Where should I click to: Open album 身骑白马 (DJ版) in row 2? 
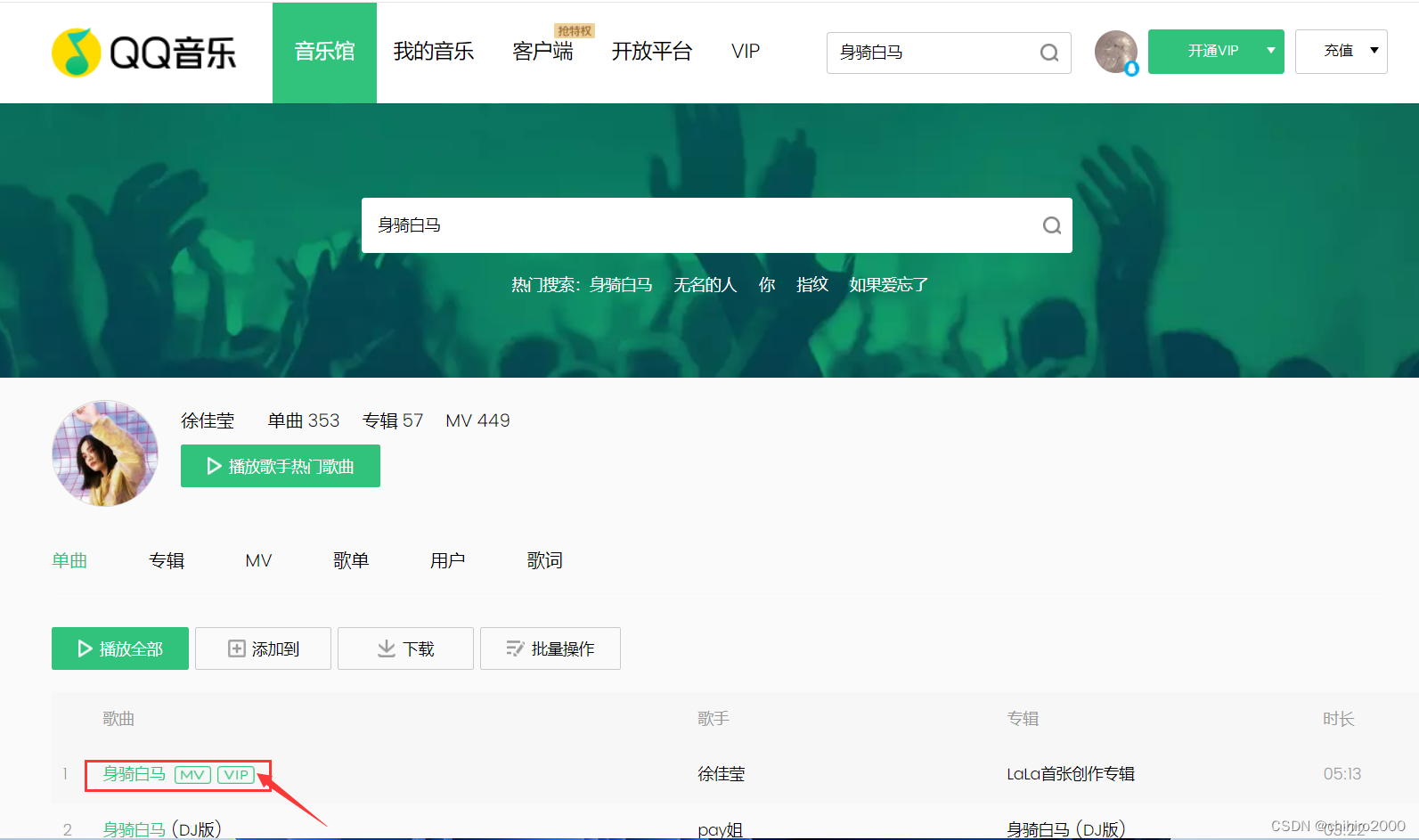(1066, 829)
